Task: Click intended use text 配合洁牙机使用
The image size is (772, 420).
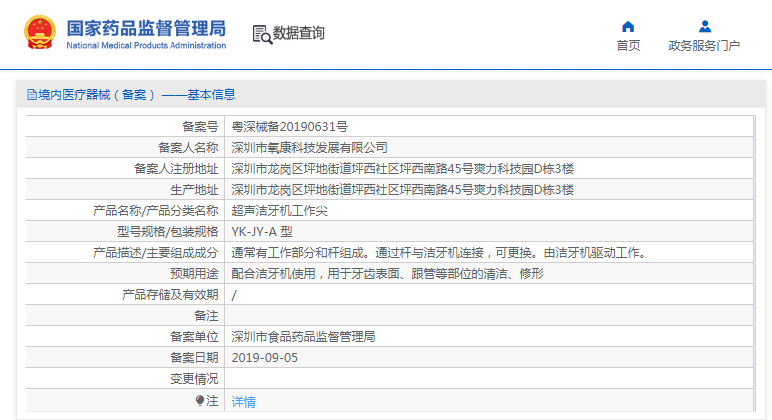Action: [x=387, y=274]
